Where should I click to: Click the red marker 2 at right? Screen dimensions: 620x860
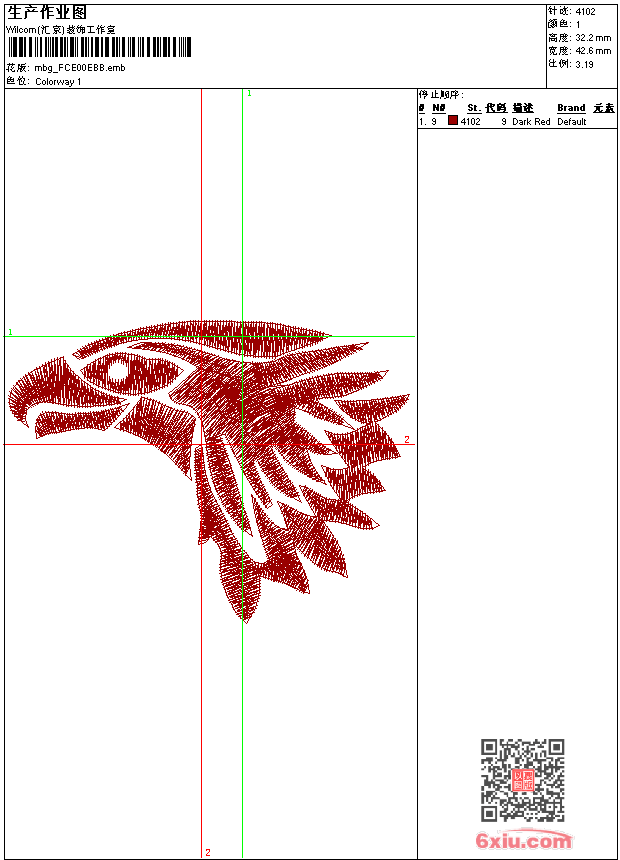pyautogui.click(x=406, y=439)
